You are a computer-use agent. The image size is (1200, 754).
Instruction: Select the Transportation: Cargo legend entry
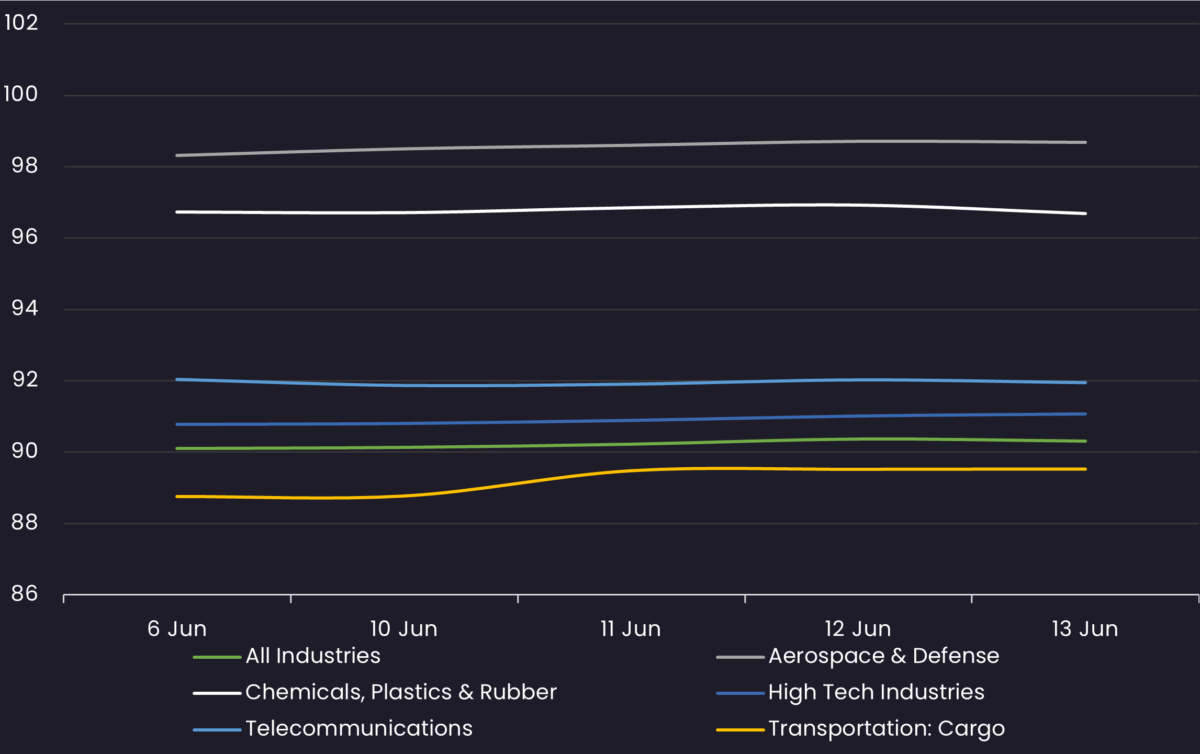pyautogui.click(x=886, y=727)
